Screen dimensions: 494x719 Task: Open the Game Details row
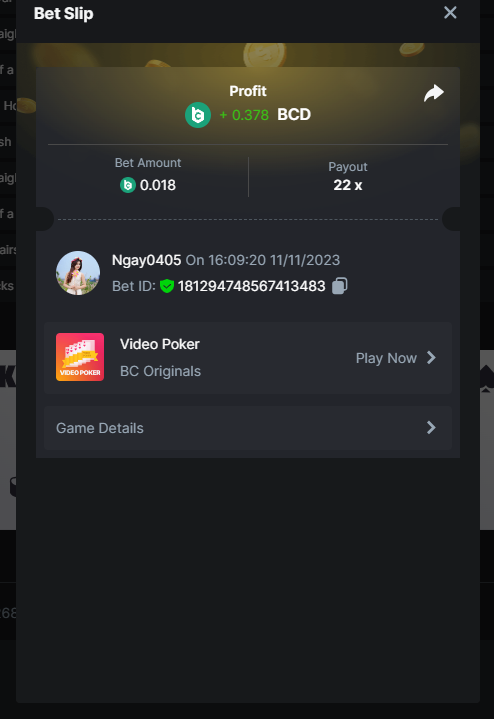[x=248, y=428]
